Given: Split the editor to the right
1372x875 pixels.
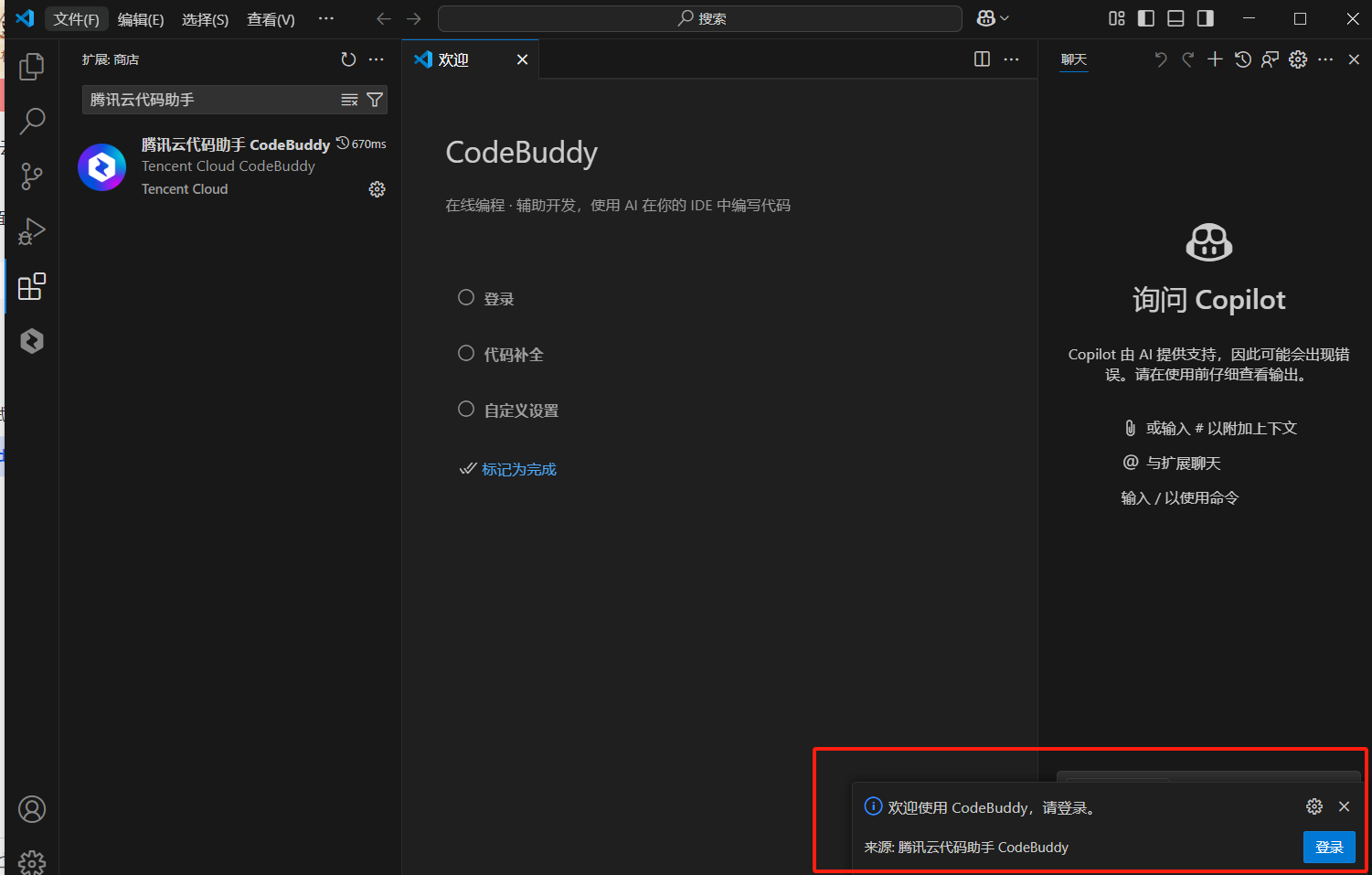Looking at the screenshot, I should [983, 59].
